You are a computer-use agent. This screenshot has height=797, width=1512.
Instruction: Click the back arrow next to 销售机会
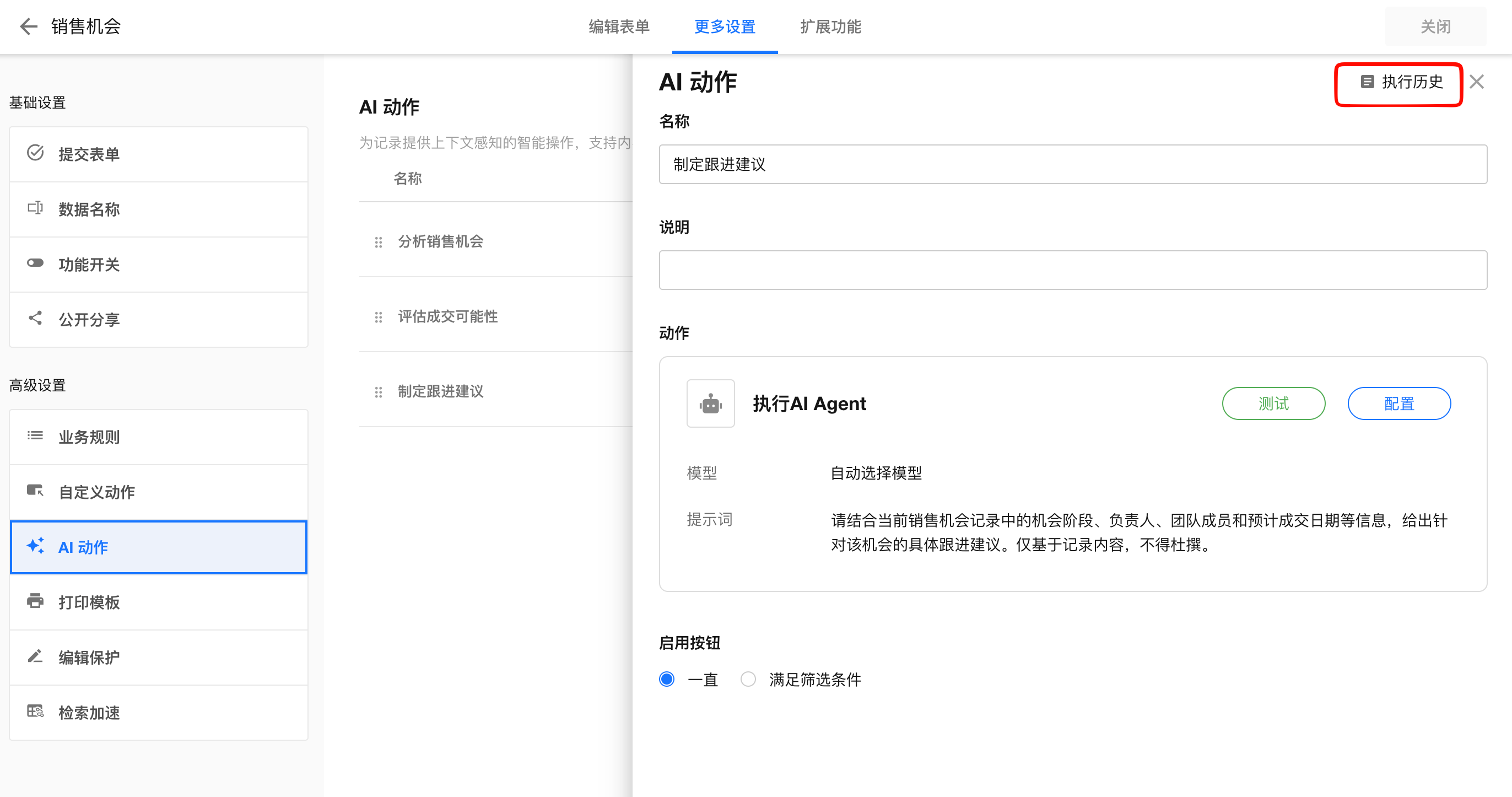pos(28,26)
